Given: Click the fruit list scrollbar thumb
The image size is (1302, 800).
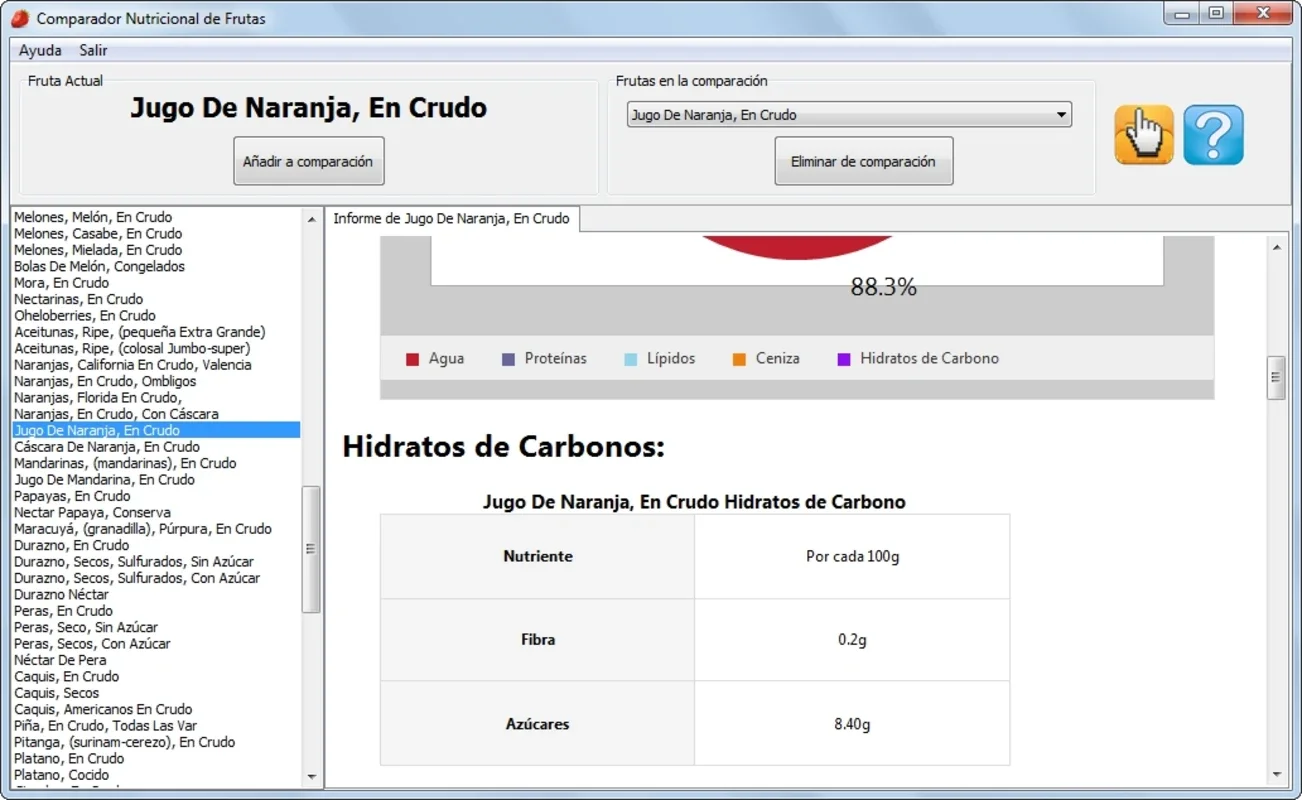Looking at the screenshot, I should pos(311,549).
